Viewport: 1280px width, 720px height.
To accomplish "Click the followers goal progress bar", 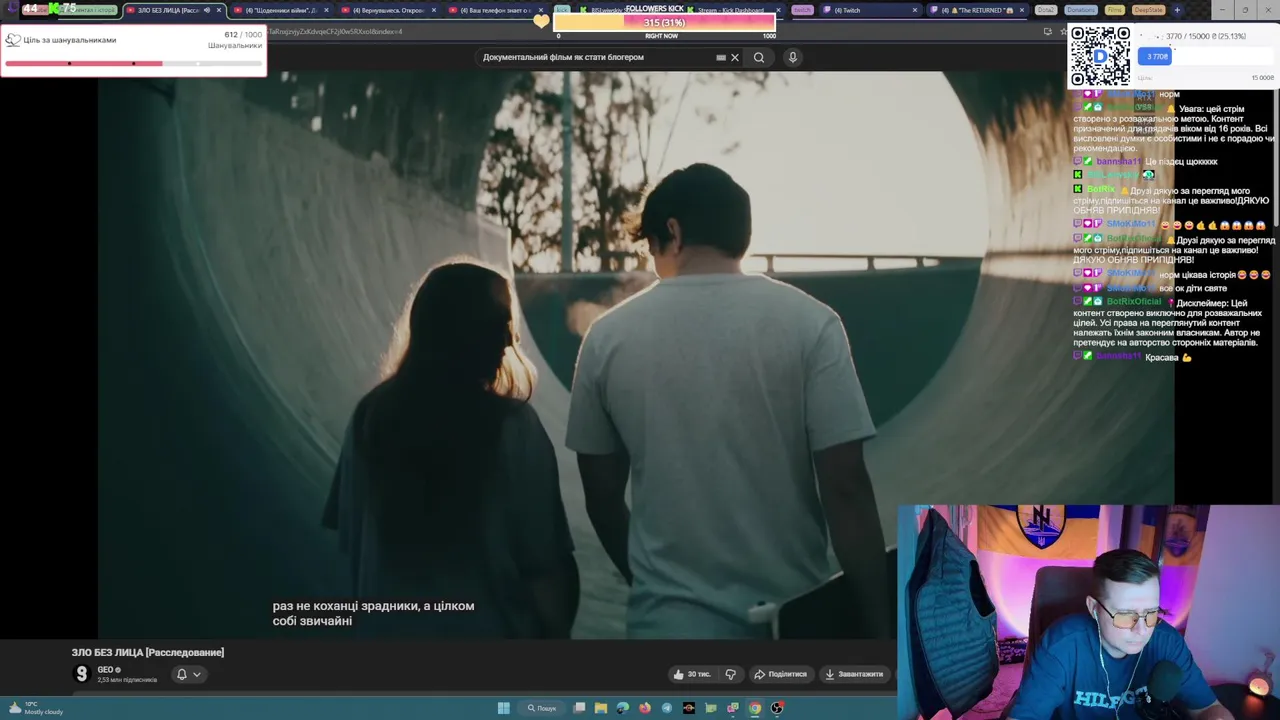I will click(x=133, y=63).
